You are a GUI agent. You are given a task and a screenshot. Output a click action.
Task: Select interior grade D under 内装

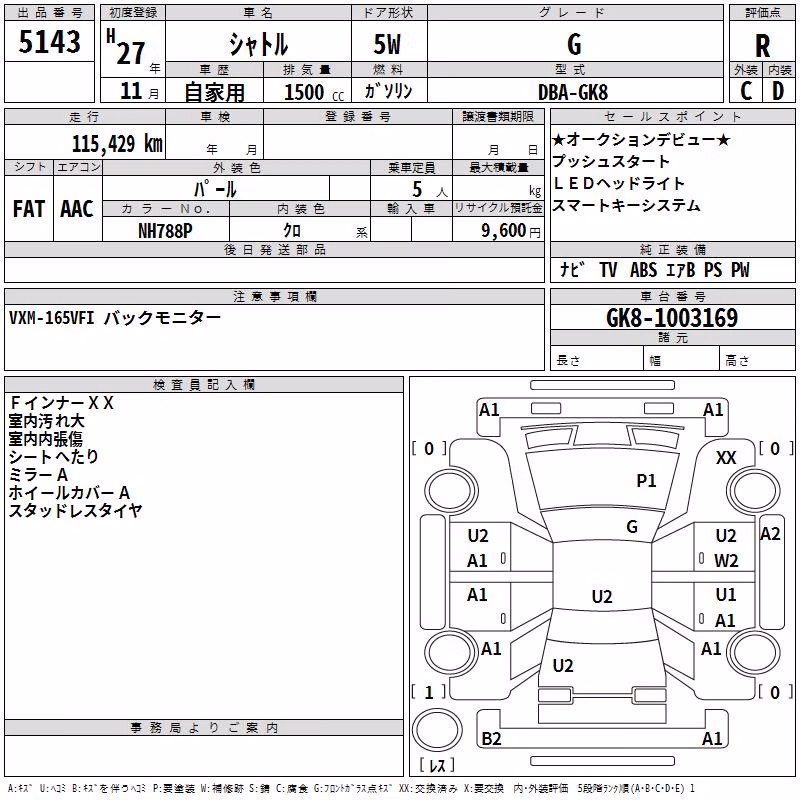(x=778, y=91)
